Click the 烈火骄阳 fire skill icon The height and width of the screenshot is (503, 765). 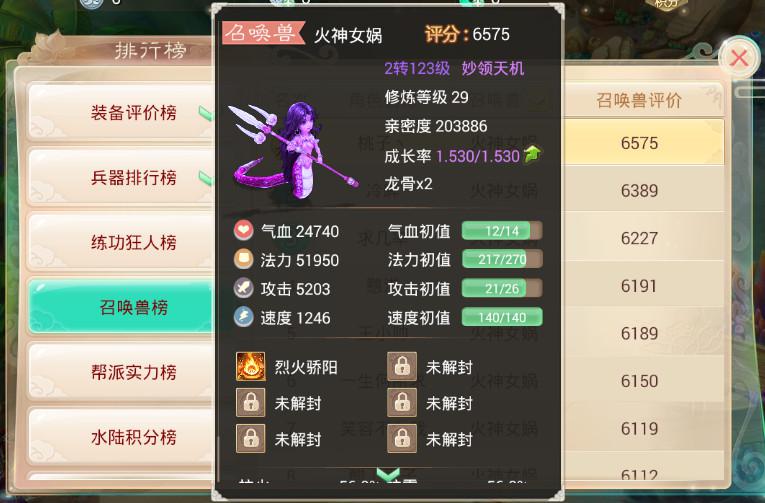tap(251, 366)
